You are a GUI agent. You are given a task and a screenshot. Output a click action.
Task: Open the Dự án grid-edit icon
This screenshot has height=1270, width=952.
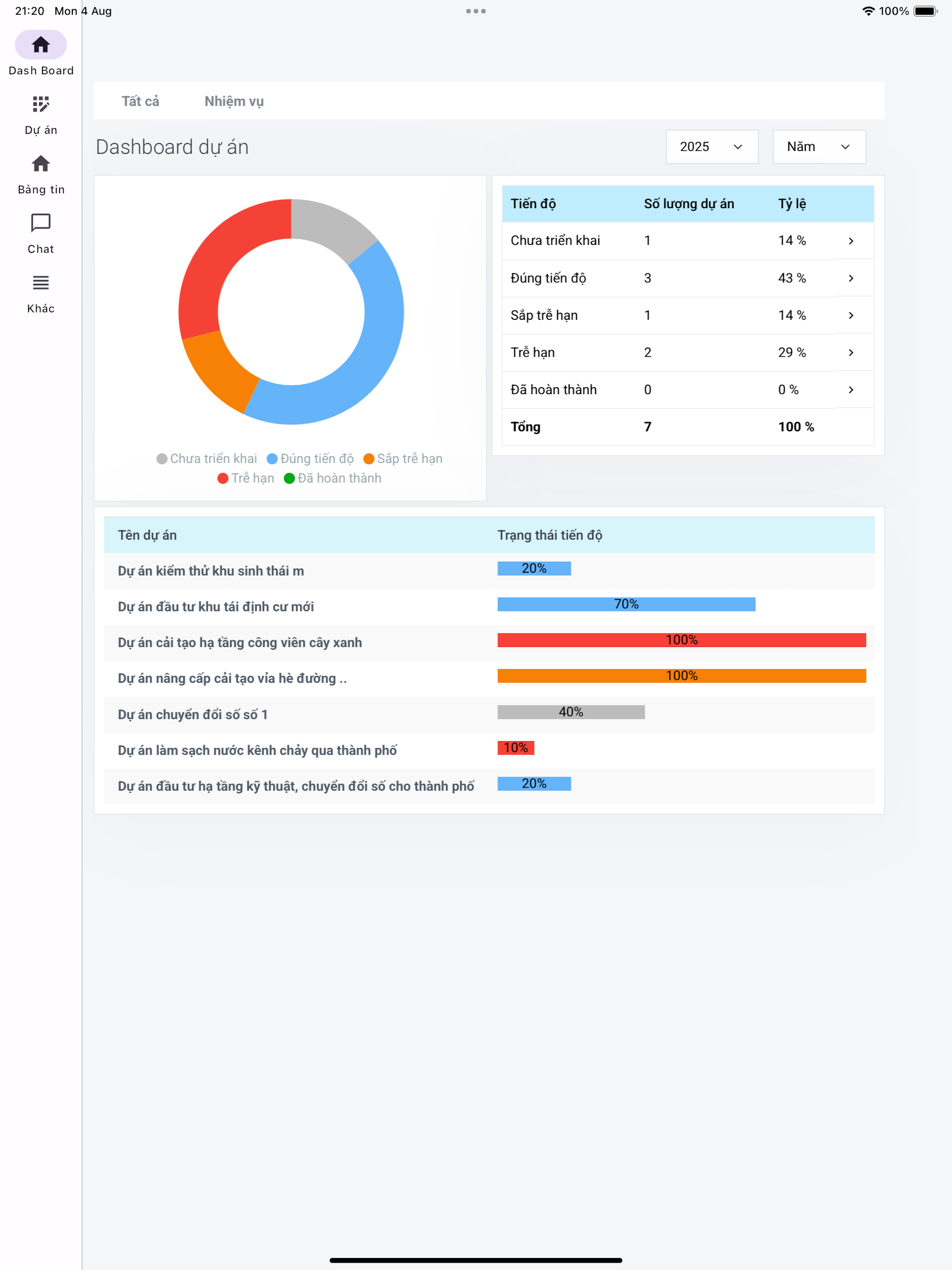(41, 104)
